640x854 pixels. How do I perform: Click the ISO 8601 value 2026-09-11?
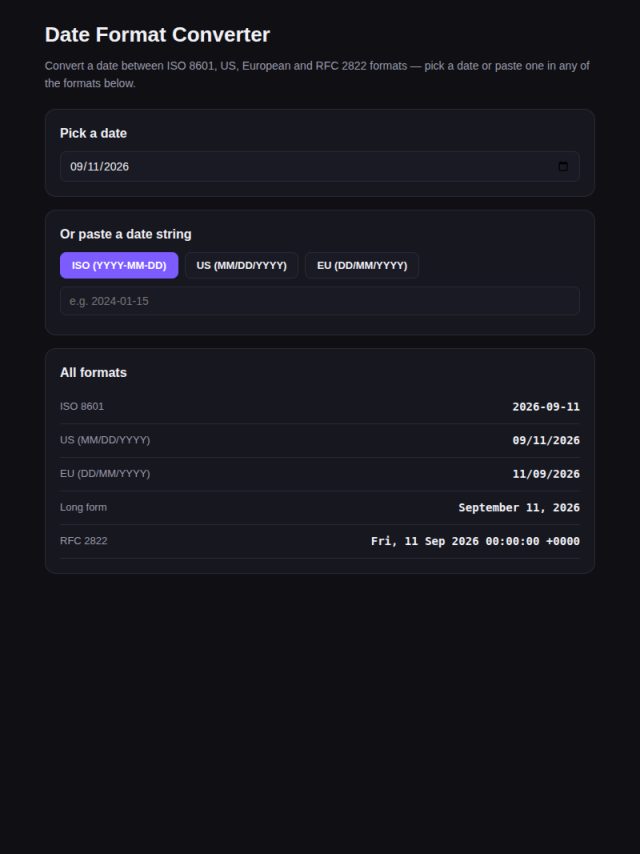[x=546, y=407]
